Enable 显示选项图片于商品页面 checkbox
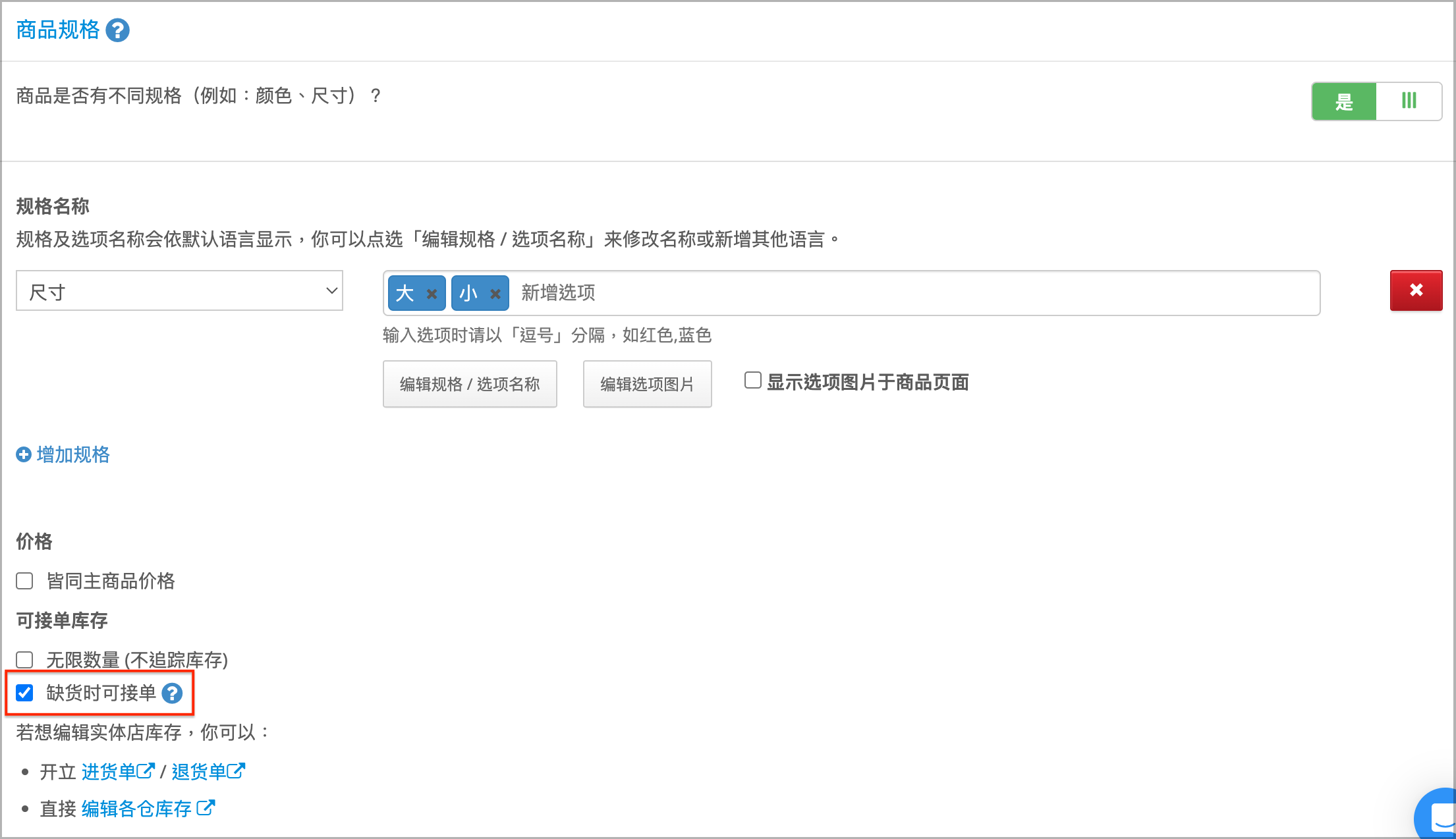The image size is (1456, 839). click(753, 380)
